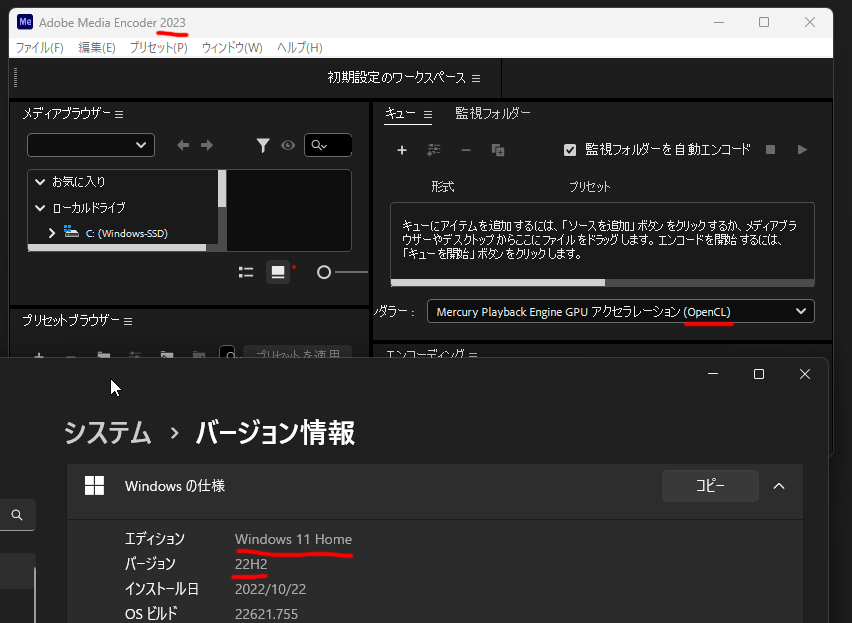The height and width of the screenshot is (623, 852).
Task: Open the 初期設定のワークスペース menu icon
Action: pyautogui.click(x=476, y=78)
